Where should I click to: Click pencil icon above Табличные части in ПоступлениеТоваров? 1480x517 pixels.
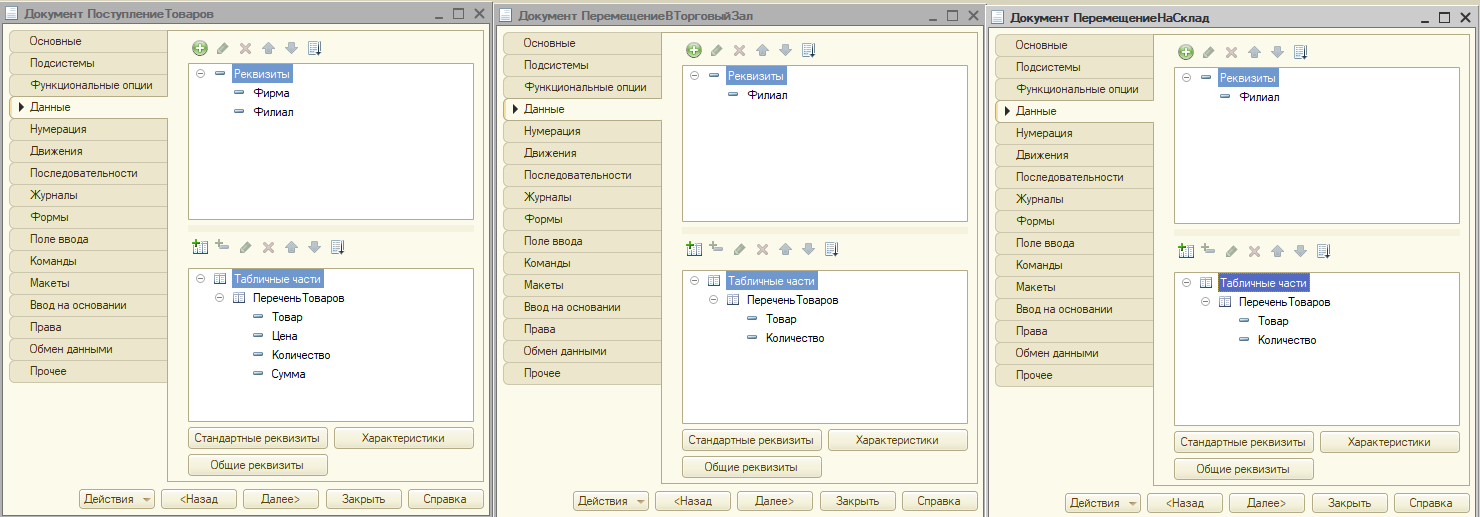(x=245, y=246)
